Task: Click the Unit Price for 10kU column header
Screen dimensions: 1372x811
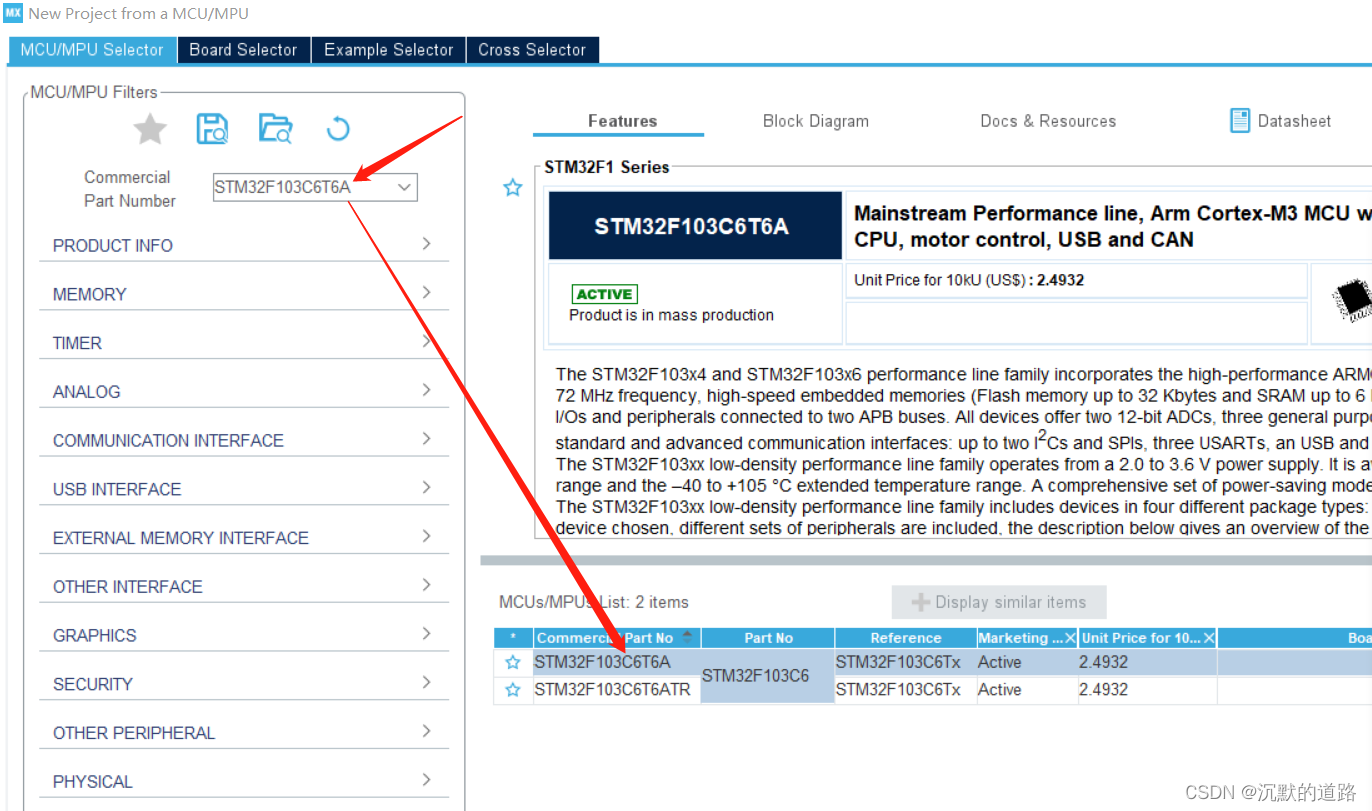Action: click(x=1148, y=638)
